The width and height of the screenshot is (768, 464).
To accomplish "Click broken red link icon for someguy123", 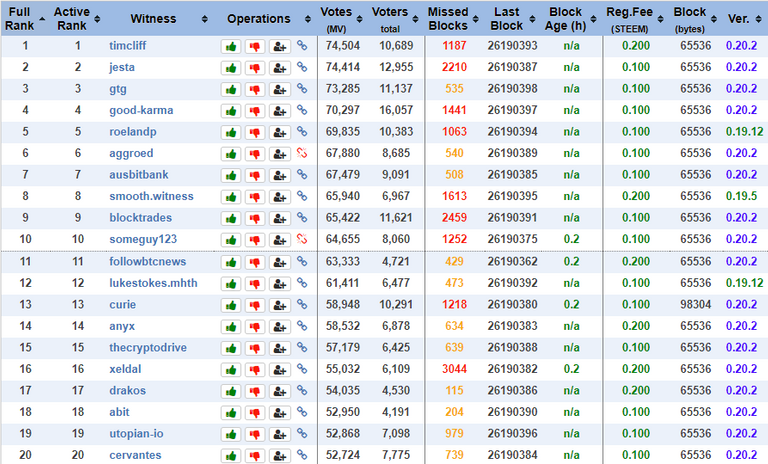I will [302, 240].
